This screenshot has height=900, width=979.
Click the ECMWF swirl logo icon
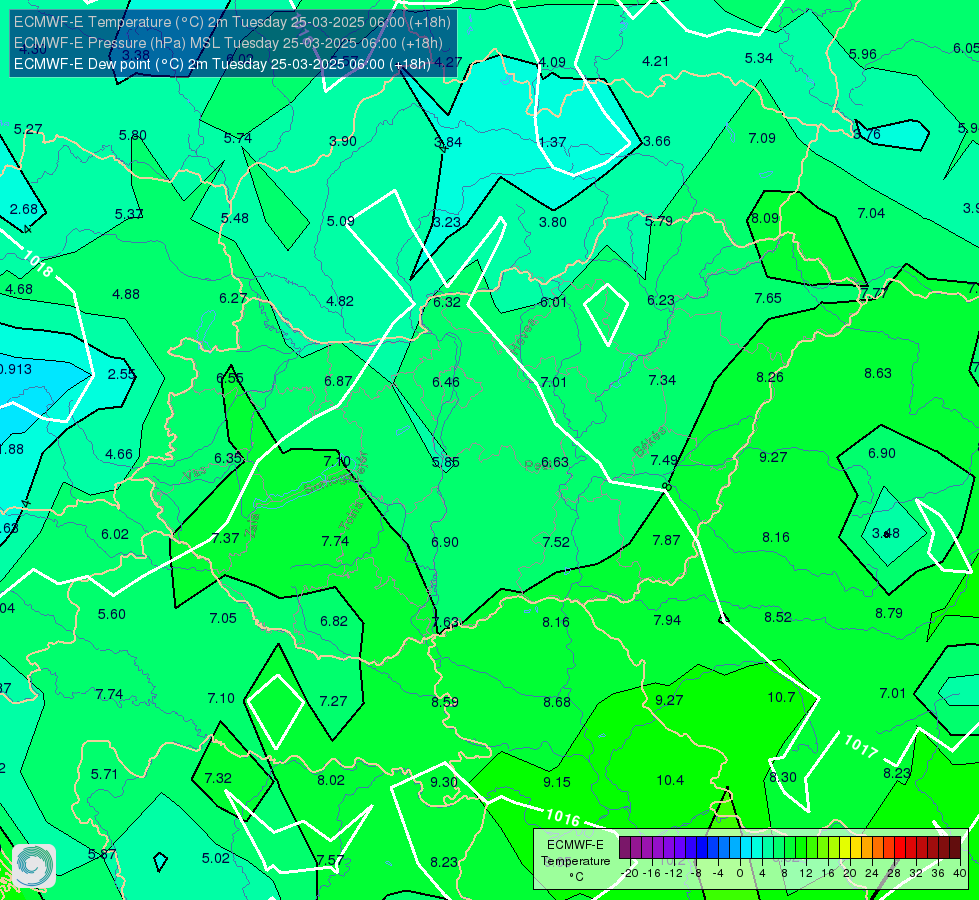pyautogui.click(x=34, y=866)
